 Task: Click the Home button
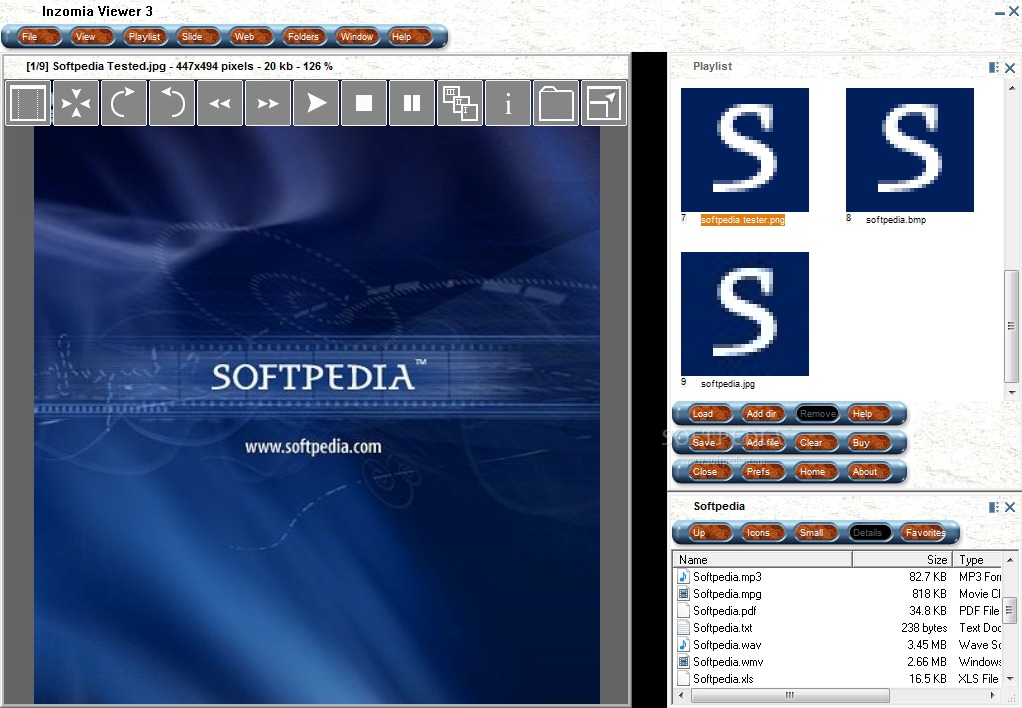pyautogui.click(x=817, y=471)
